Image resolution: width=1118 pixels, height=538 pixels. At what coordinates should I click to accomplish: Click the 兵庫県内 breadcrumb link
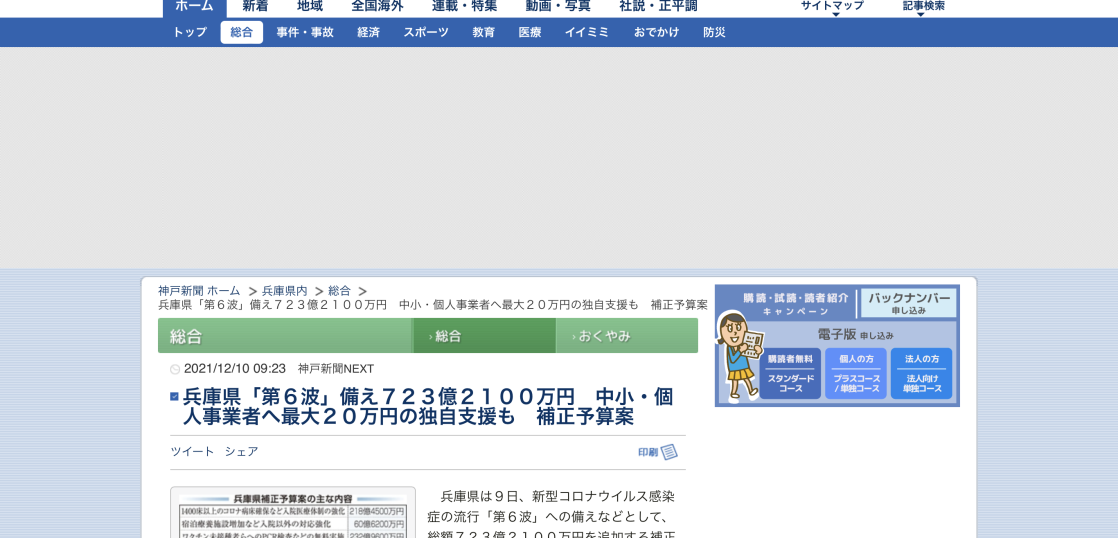285,291
